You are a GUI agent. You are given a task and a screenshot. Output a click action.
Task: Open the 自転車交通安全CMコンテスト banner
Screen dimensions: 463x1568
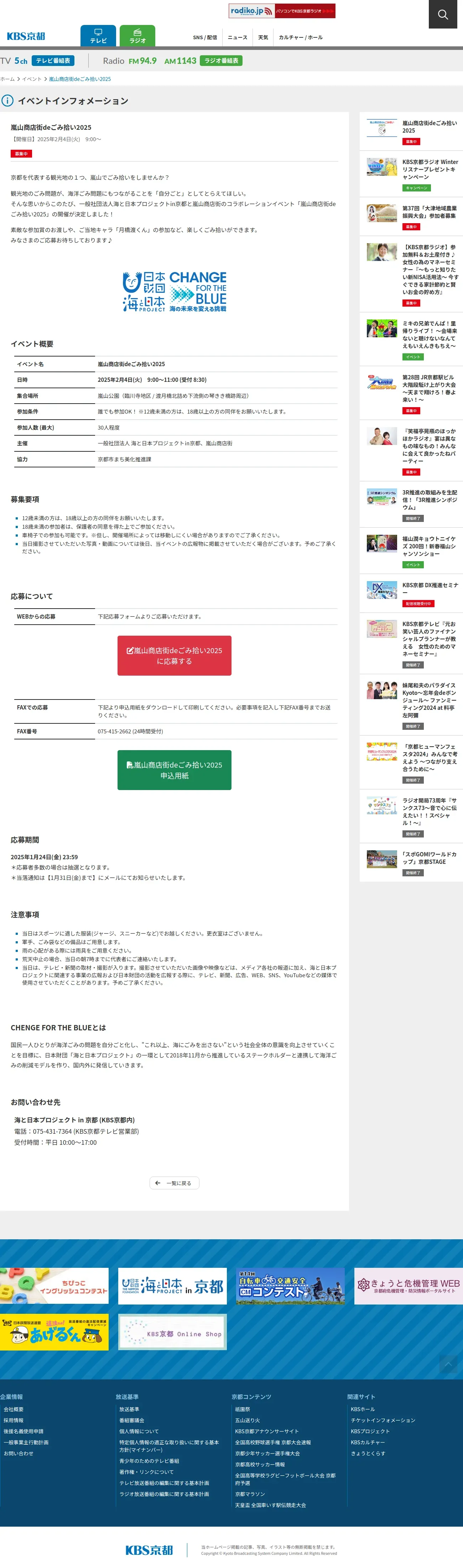pos(290,1286)
